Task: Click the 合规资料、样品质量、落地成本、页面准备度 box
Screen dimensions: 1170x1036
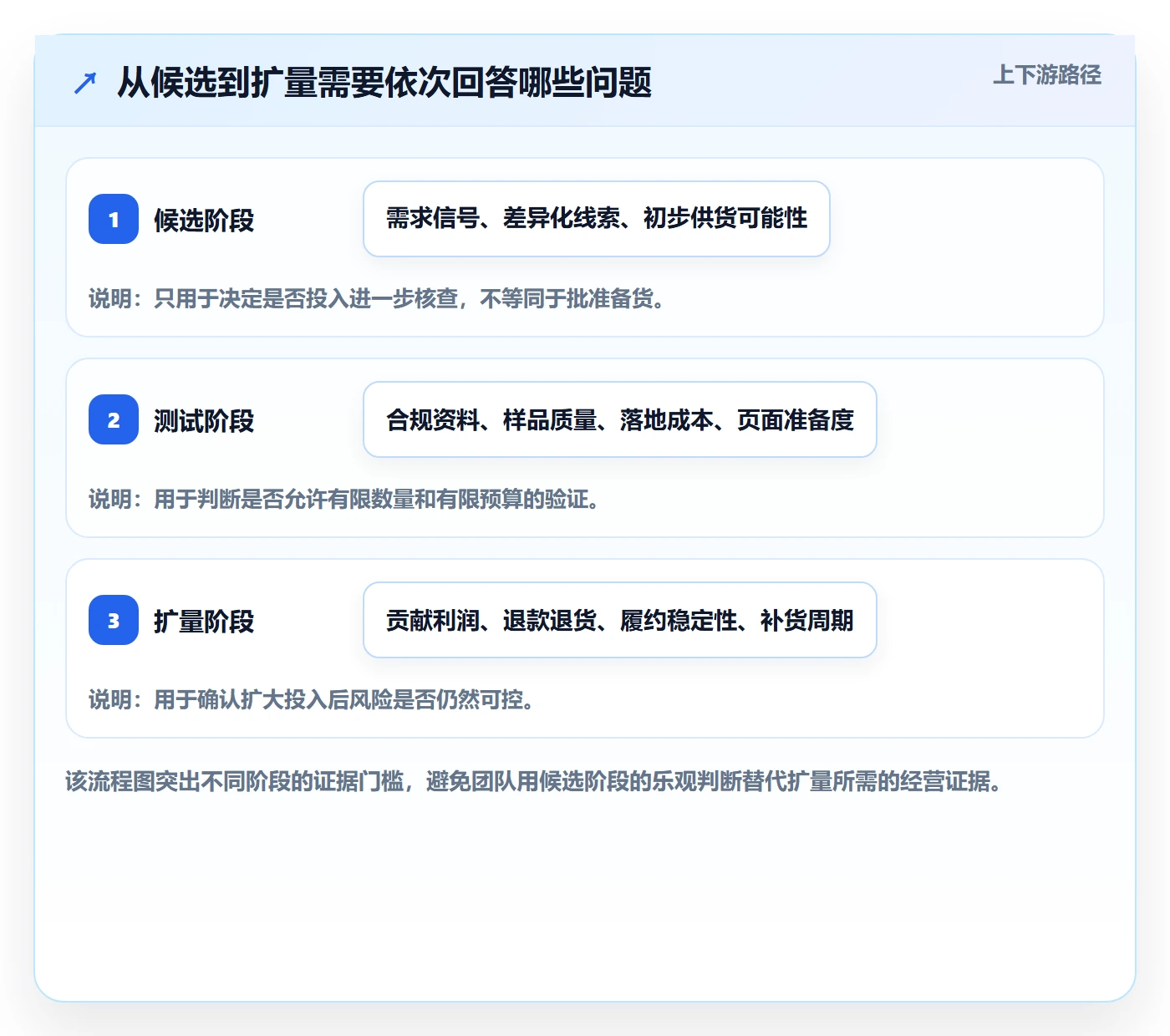Action: click(620, 419)
